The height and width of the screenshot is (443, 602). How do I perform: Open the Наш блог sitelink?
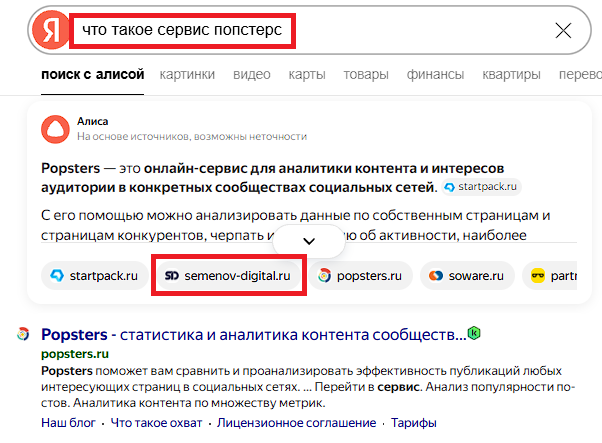(68, 423)
